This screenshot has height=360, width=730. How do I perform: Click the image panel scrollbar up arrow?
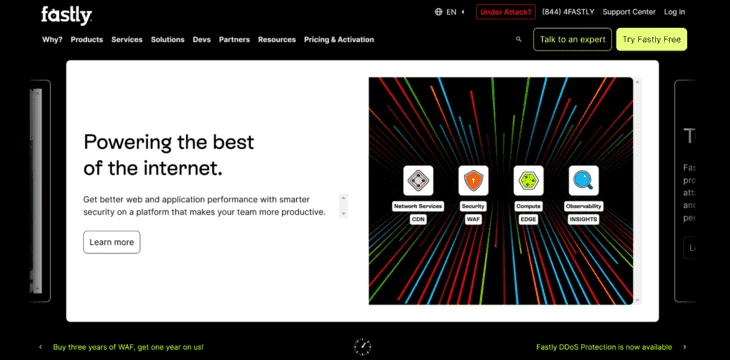coord(637,82)
